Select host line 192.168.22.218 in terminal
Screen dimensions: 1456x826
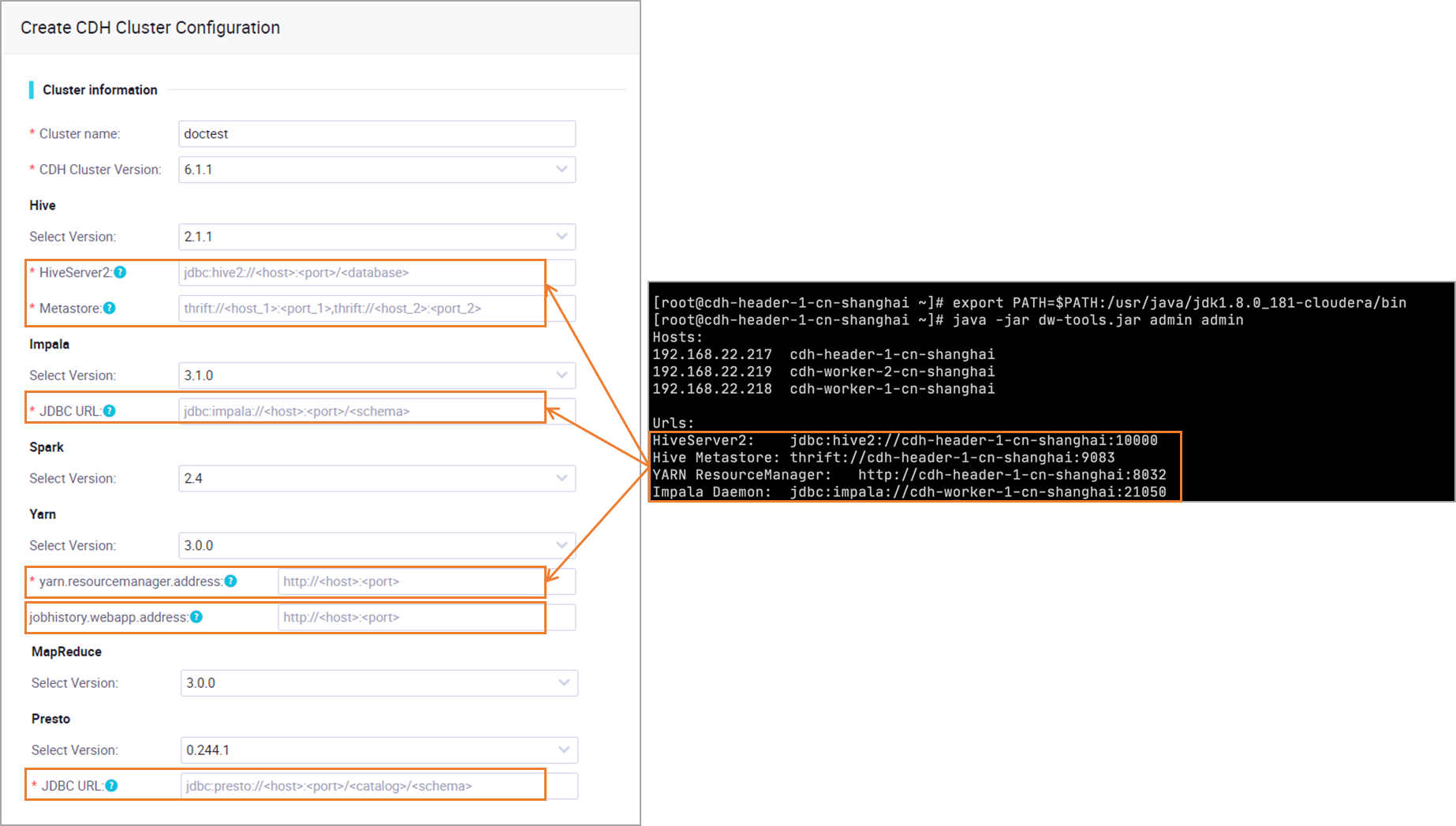click(x=823, y=389)
